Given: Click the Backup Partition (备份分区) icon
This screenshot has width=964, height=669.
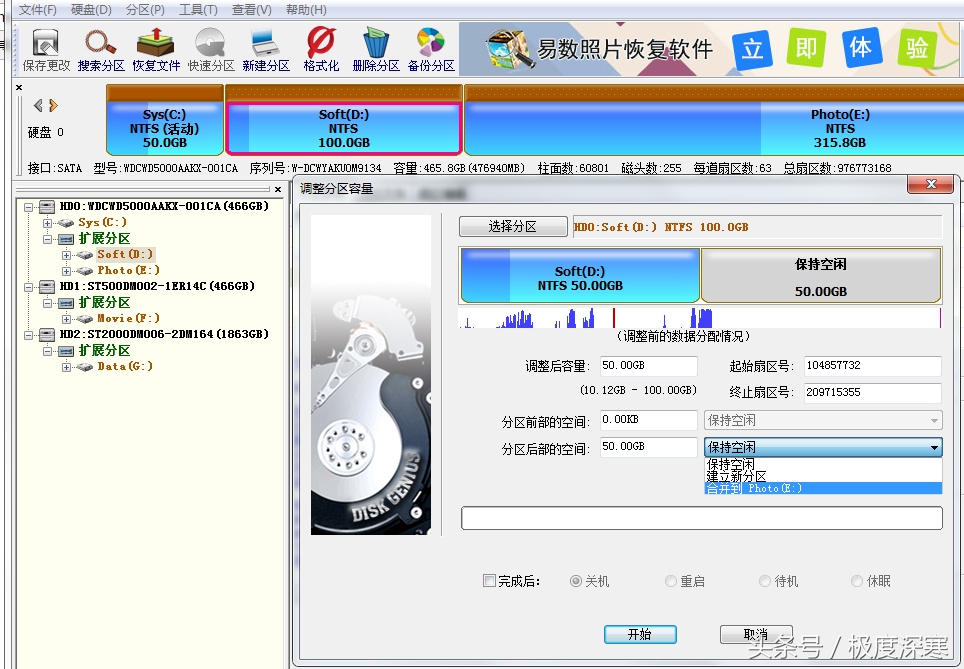Looking at the screenshot, I should coord(431,50).
